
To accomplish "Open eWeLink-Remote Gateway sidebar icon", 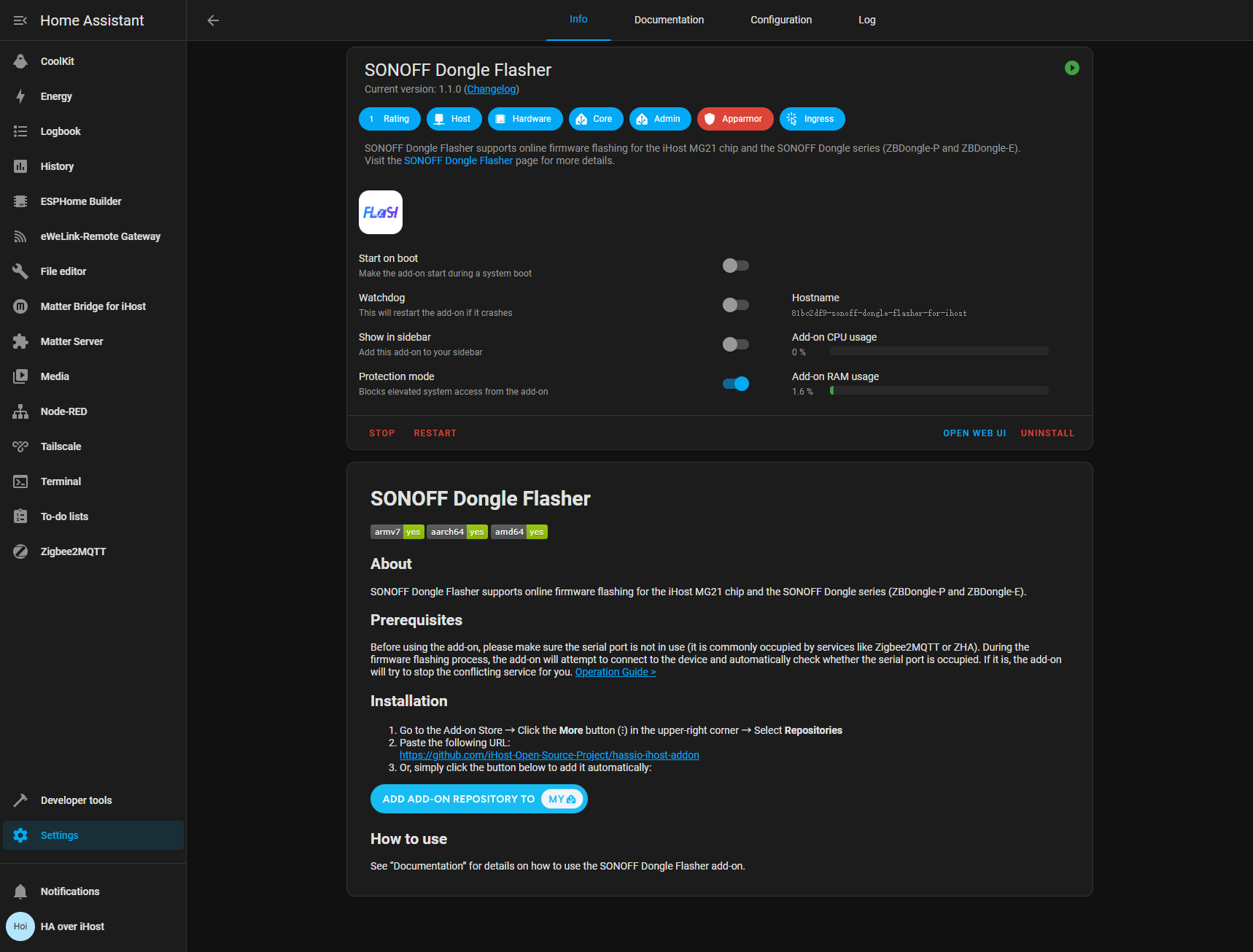I will [x=20, y=236].
